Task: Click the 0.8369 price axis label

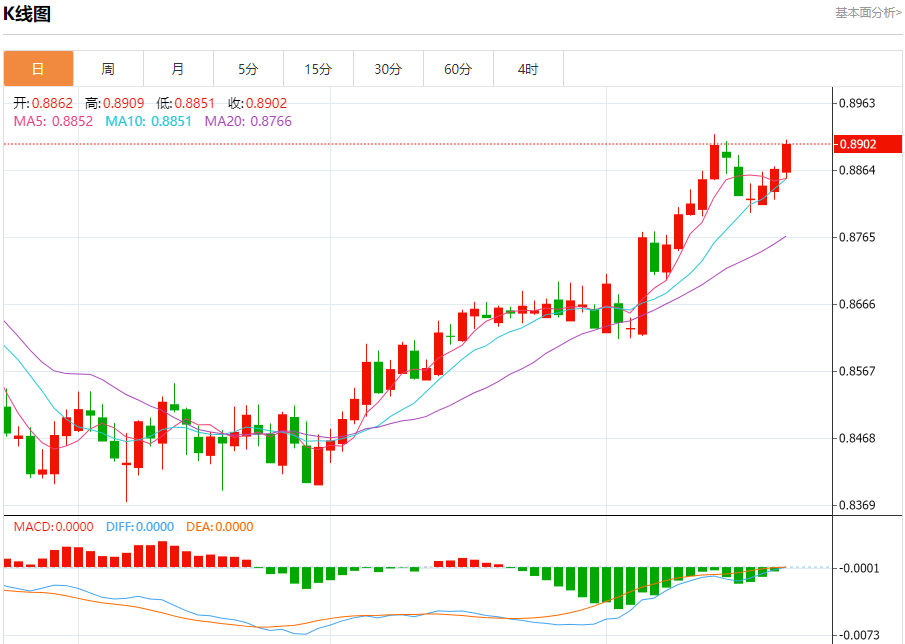Action: pyautogui.click(x=857, y=505)
